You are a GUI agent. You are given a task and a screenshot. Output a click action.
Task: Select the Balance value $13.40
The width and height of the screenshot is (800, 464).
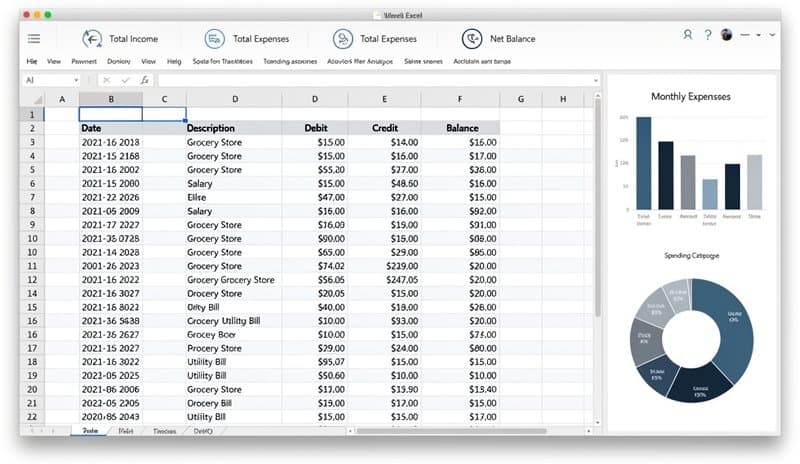coord(461,389)
